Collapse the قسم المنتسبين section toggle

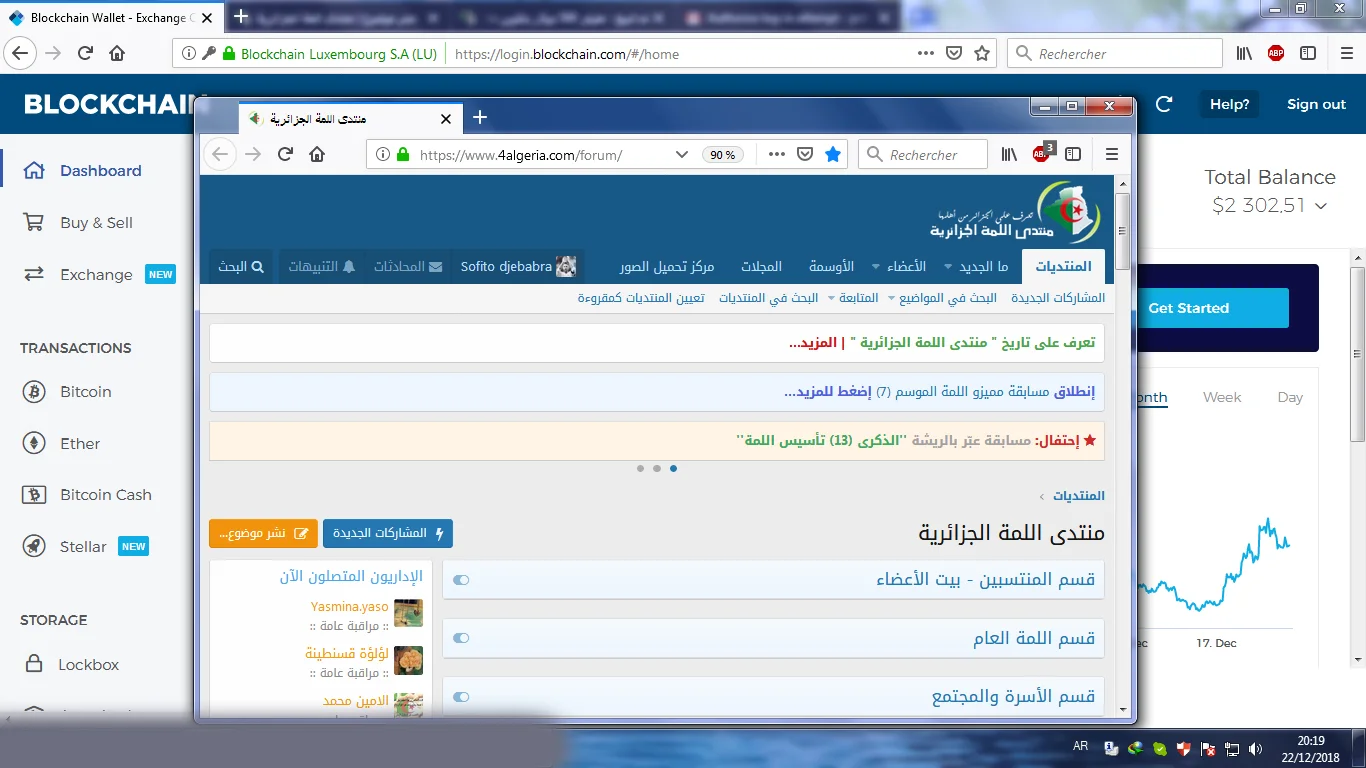click(461, 580)
